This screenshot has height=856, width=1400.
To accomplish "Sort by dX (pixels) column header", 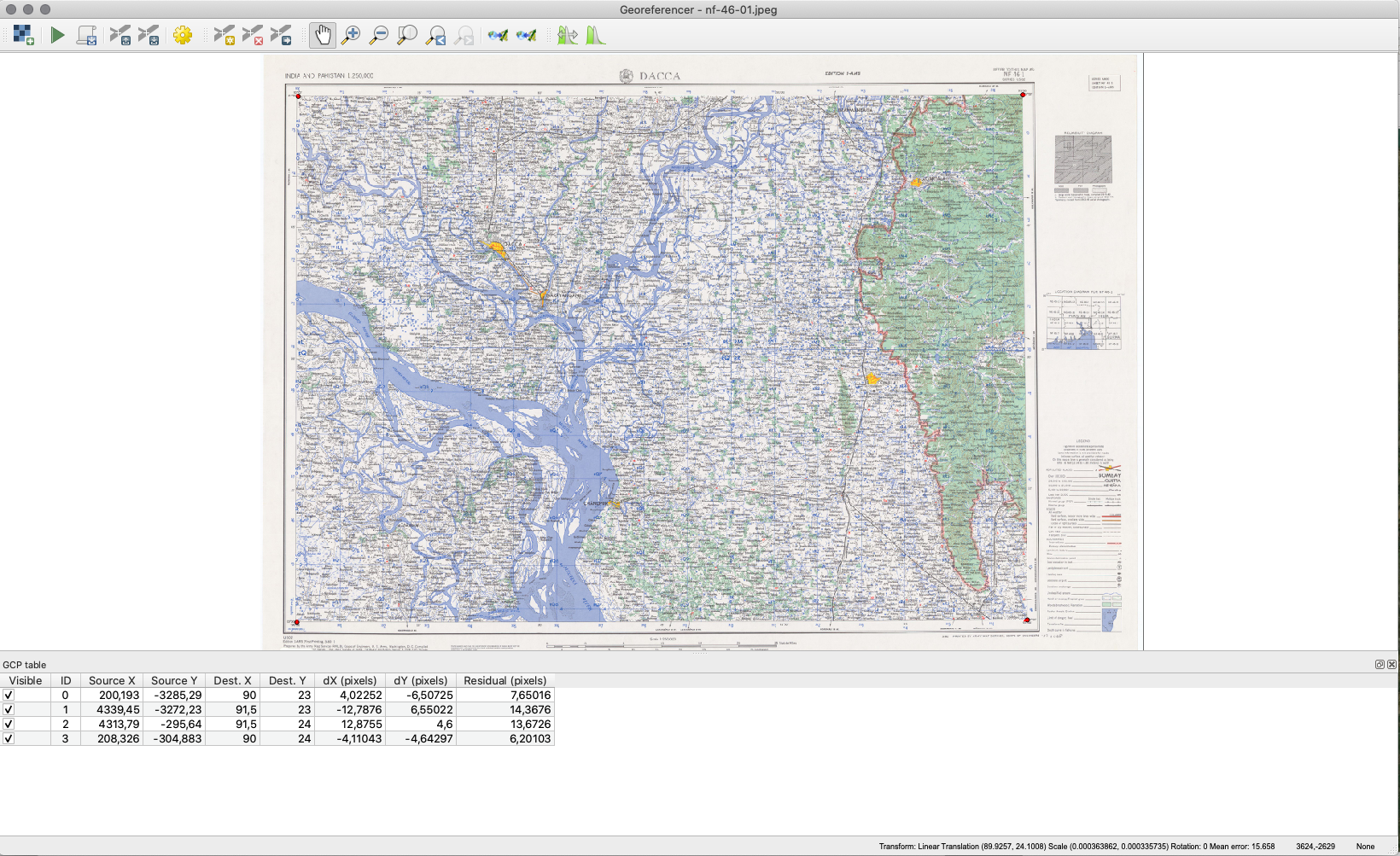I will coord(350,680).
